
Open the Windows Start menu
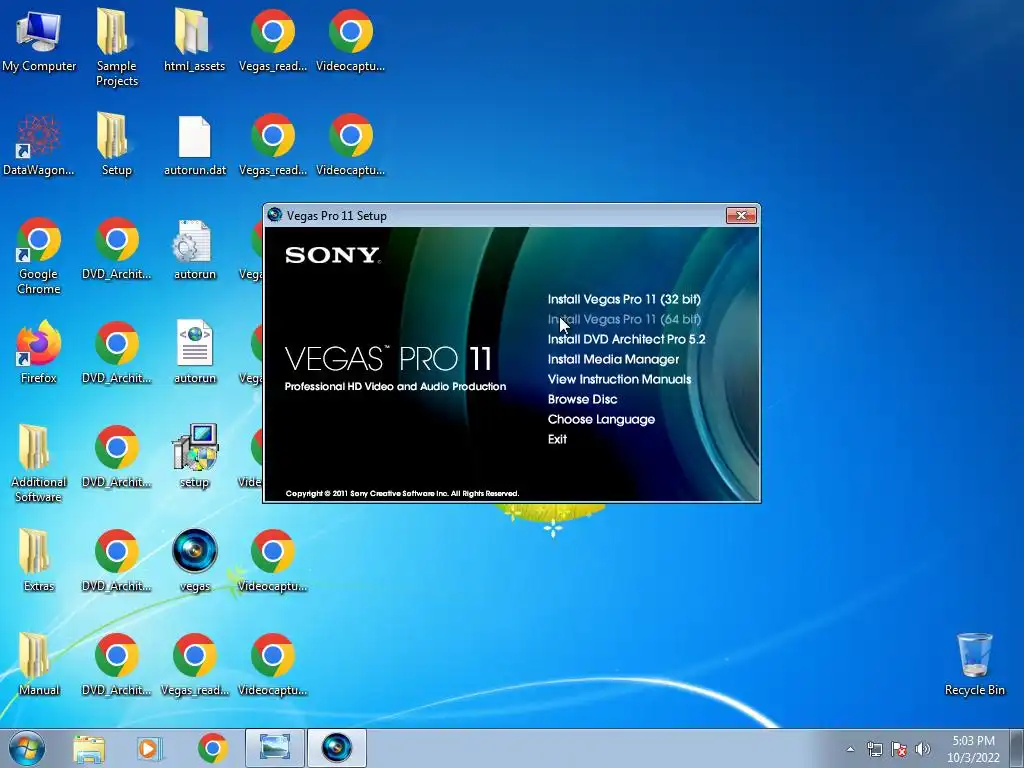coord(27,748)
